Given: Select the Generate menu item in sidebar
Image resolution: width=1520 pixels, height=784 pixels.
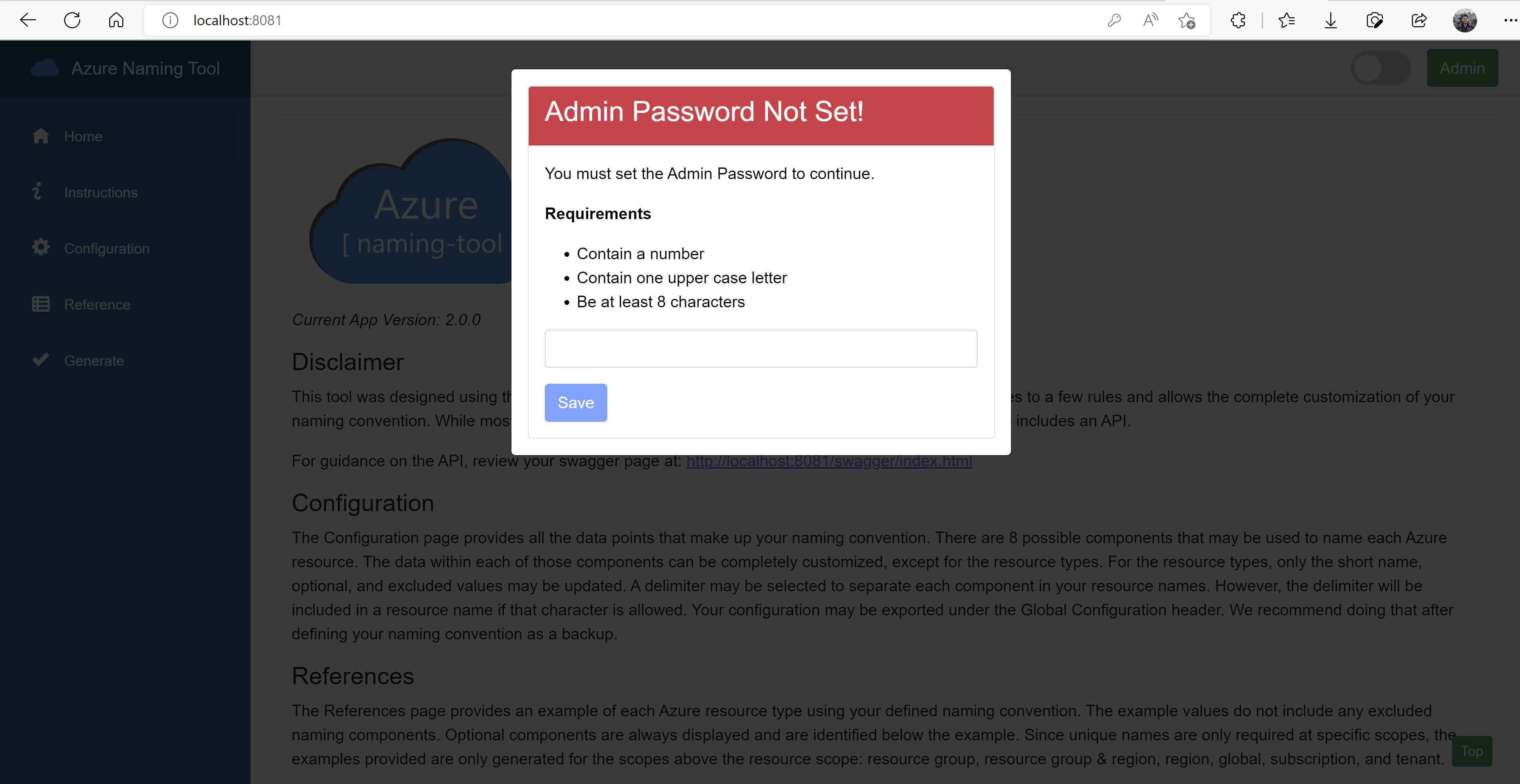Looking at the screenshot, I should pyautogui.click(x=95, y=360).
